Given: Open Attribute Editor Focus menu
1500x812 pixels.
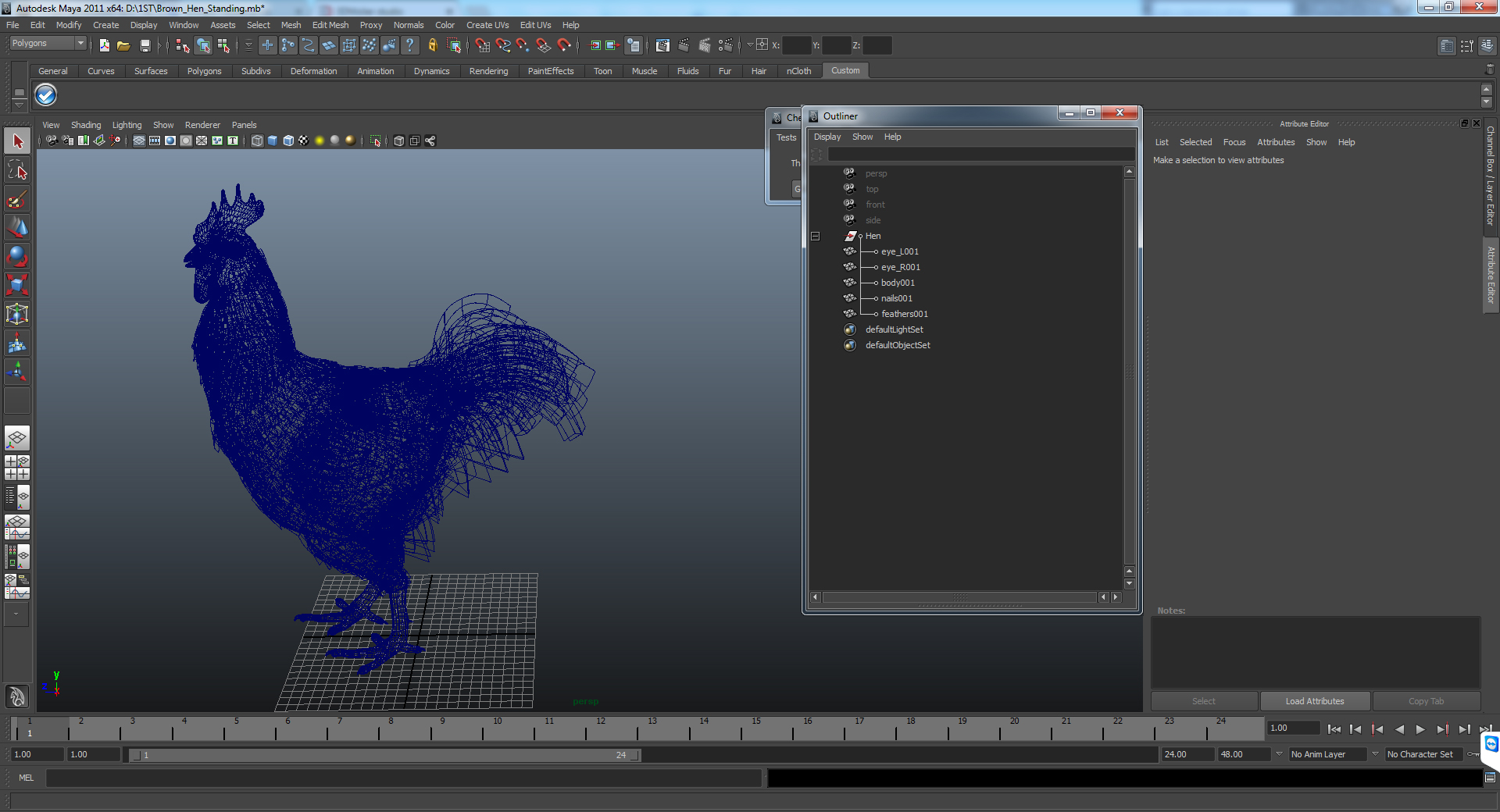Looking at the screenshot, I should tap(1234, 142).
